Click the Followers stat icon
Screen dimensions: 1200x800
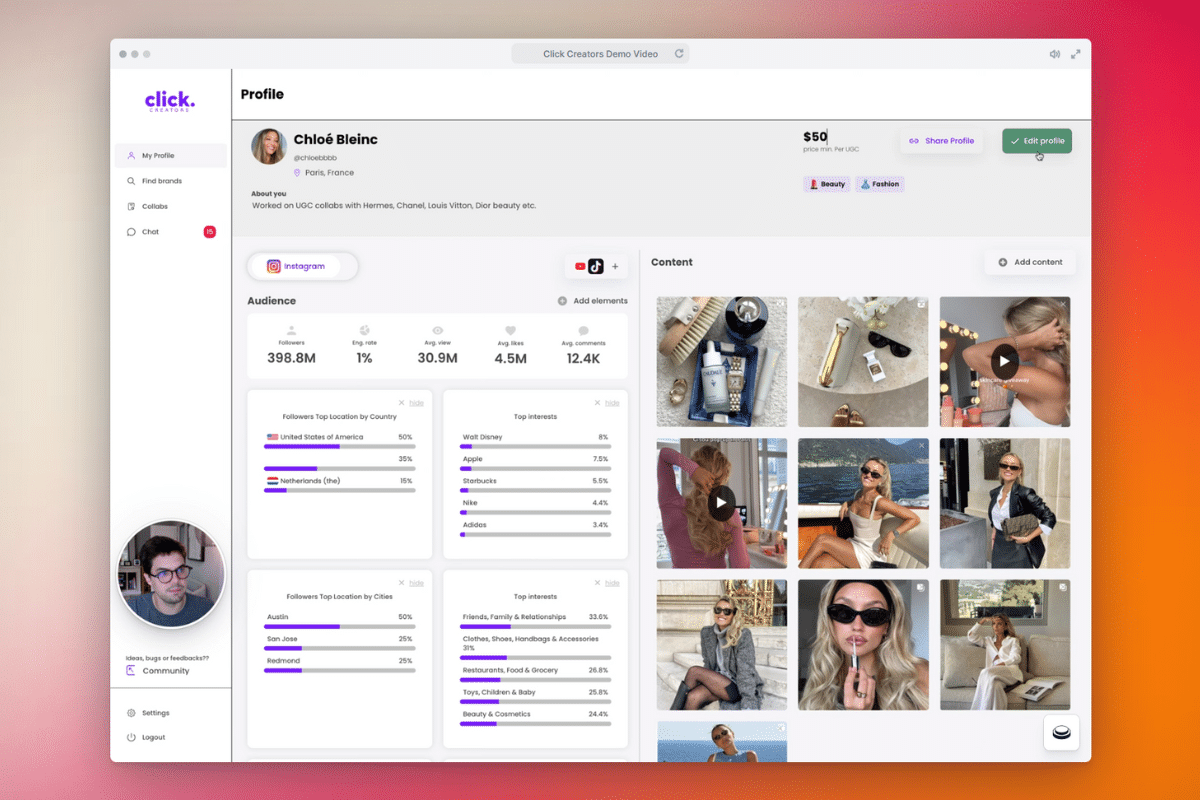(x=292, y=330)
